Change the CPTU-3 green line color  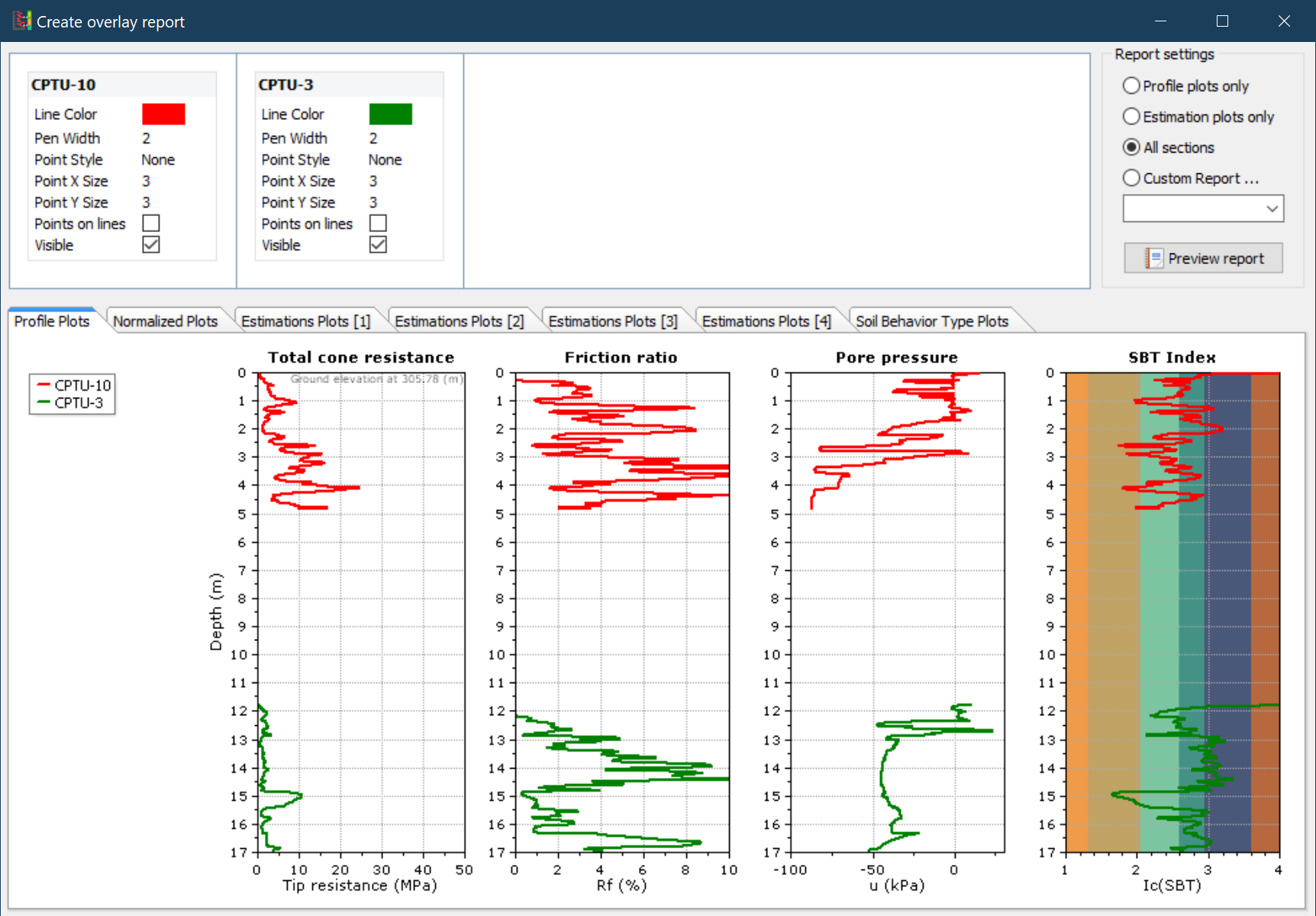pos(390,114)
